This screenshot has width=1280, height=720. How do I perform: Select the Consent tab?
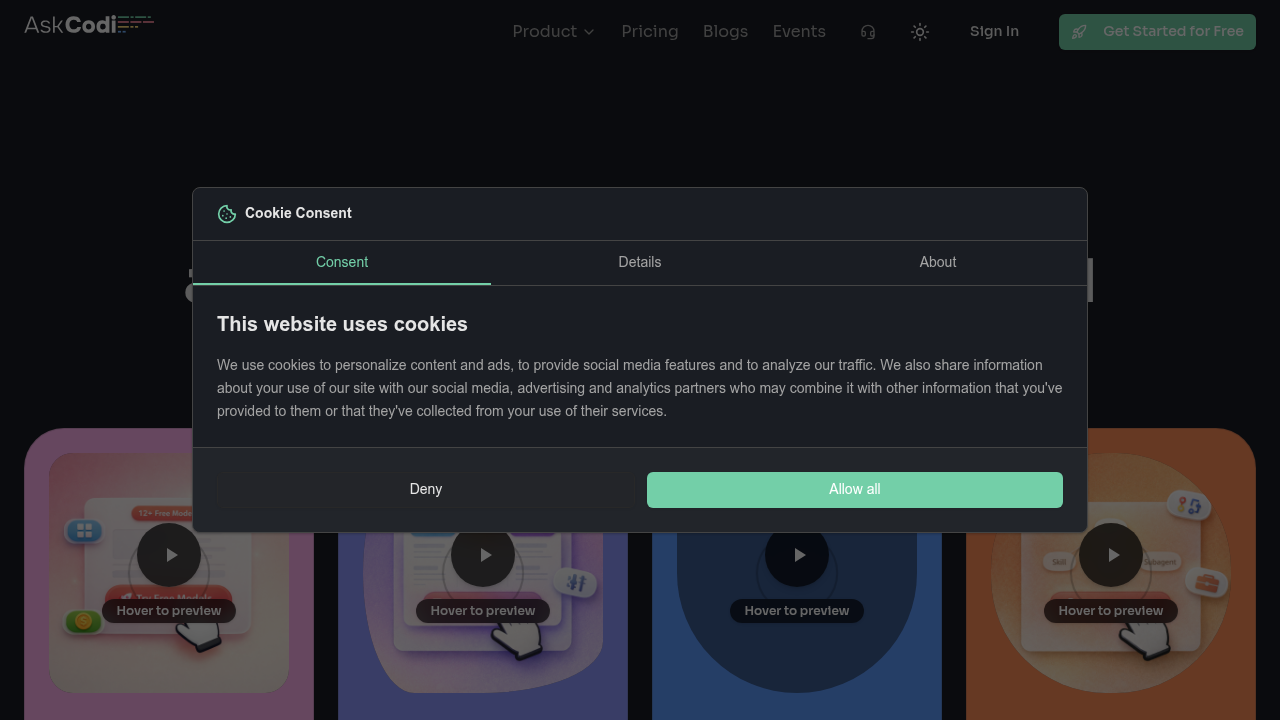pyautogui.click(x=342, y=263)
